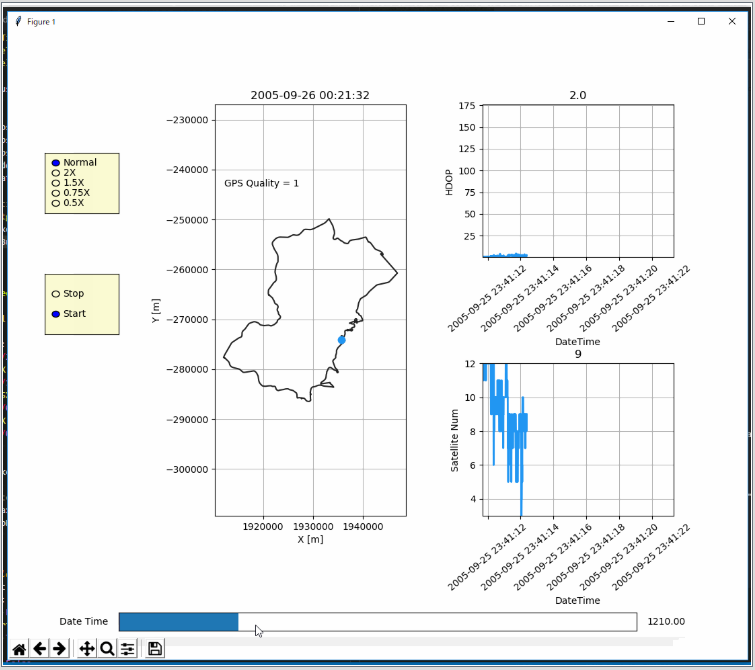Click the 12 tick on Satellite axis

(470, 364)
